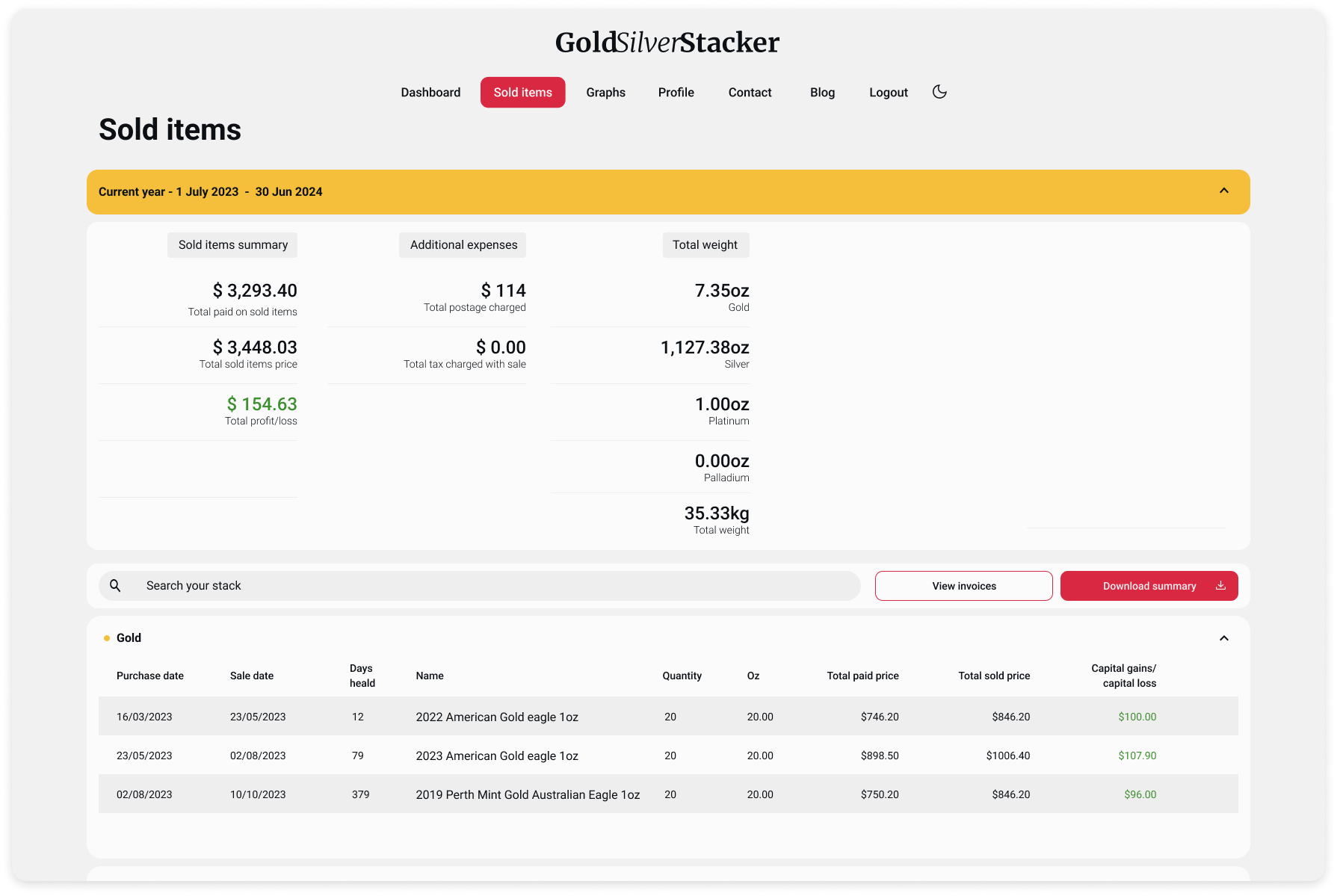
Task: Open the Profile page
Action: tap(676, 92)
